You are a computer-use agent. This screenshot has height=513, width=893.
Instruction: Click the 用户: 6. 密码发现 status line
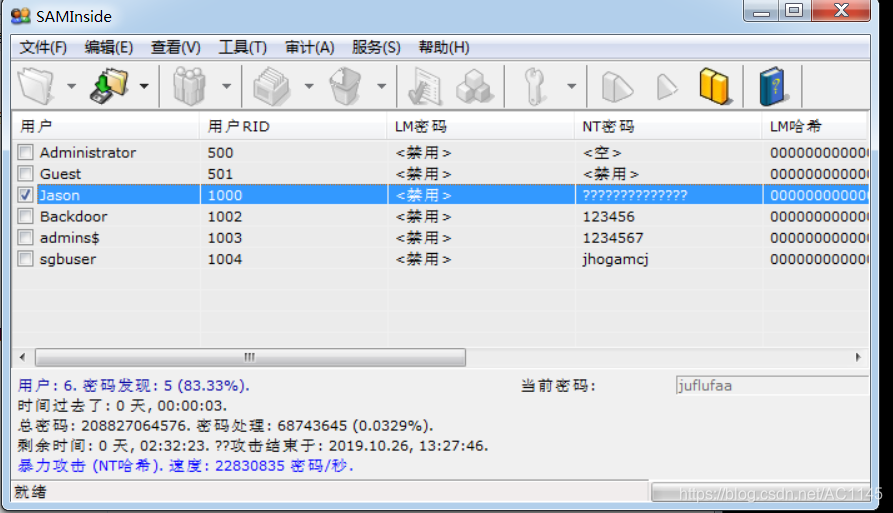point(134,385)
